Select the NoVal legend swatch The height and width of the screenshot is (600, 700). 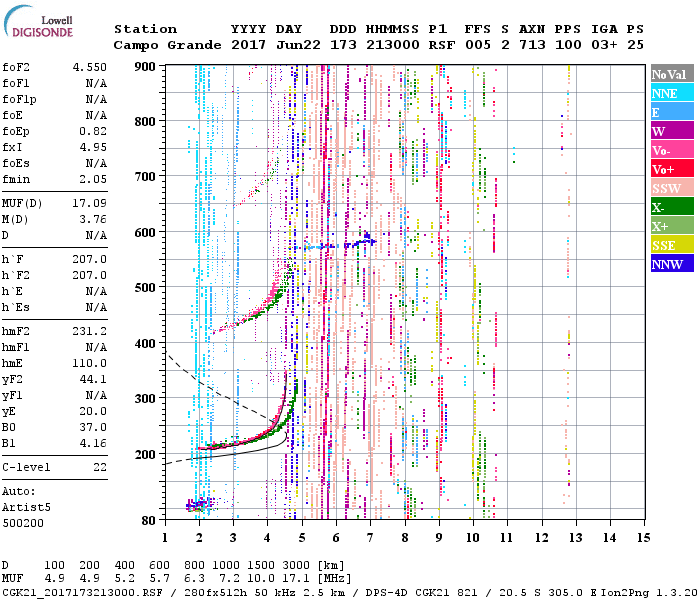tap(671, 74)
